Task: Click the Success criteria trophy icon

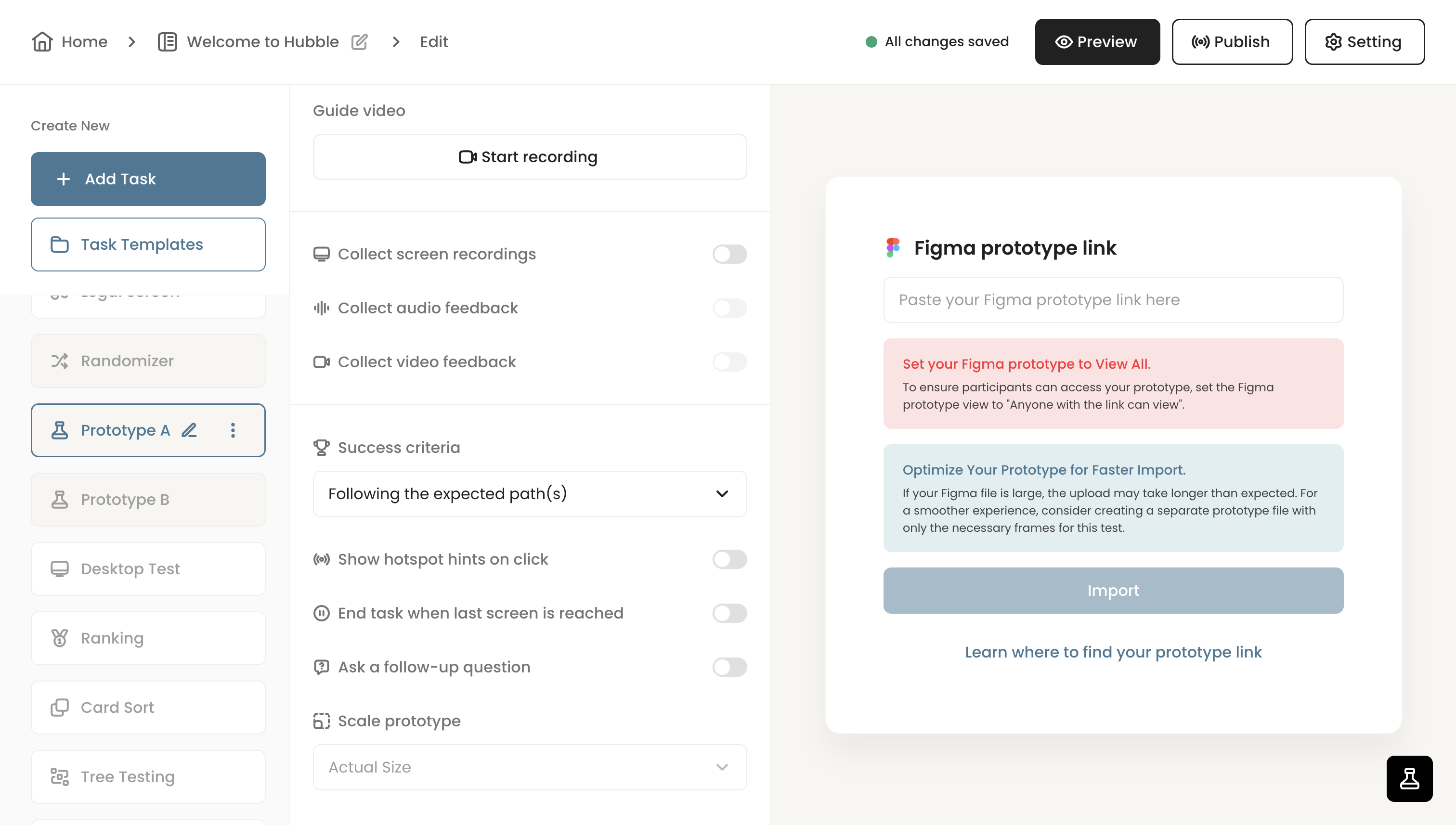Action: (x=321, y=447)
